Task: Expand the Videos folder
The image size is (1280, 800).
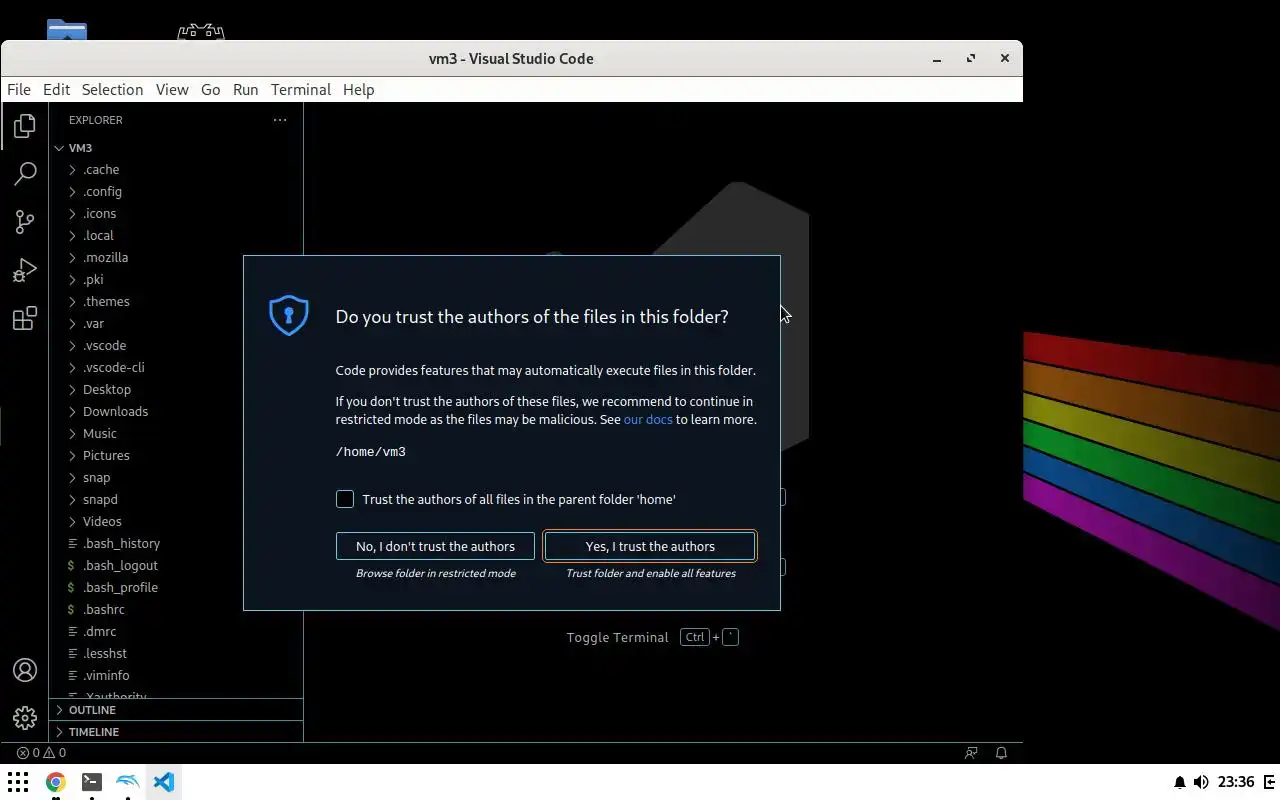Action: tap(176, 522)
